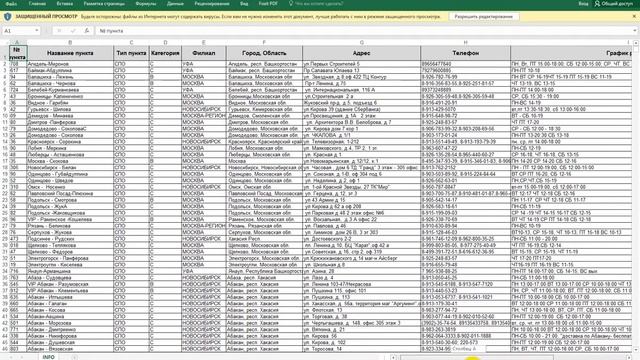Expand the formula bar chevron
Image resolution: width=640 pixels, height=360 pixels.
(635, 31)
